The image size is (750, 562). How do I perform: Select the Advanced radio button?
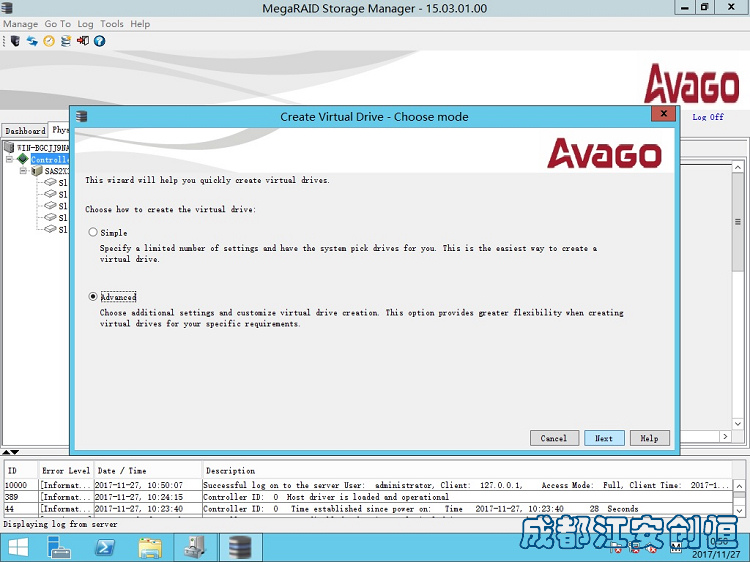pyautogui.click(x=93, y=297)
